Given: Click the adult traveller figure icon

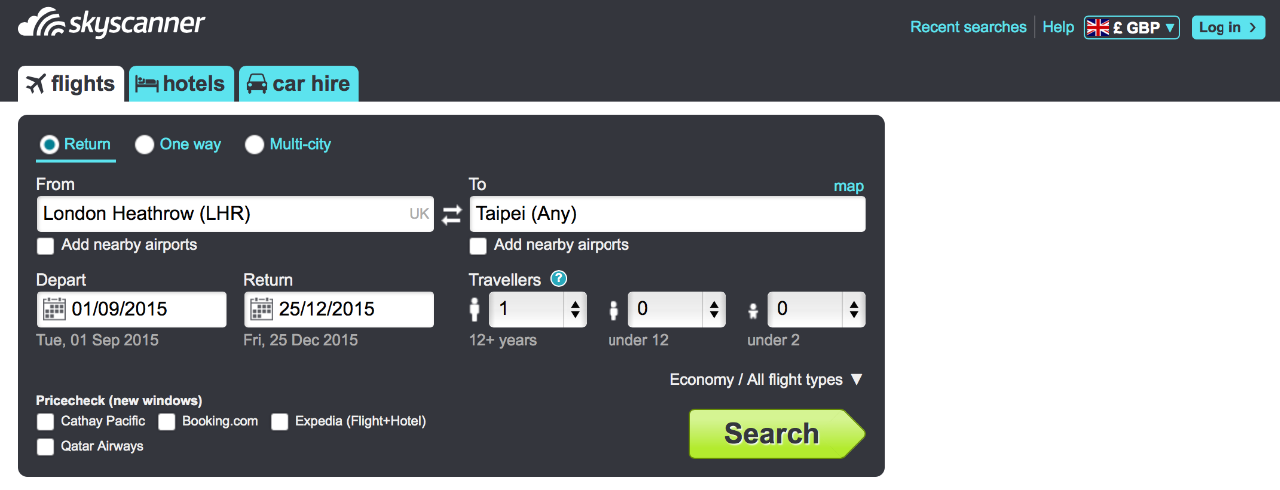Looking at the screenshot, I should [x=475, y=309].
